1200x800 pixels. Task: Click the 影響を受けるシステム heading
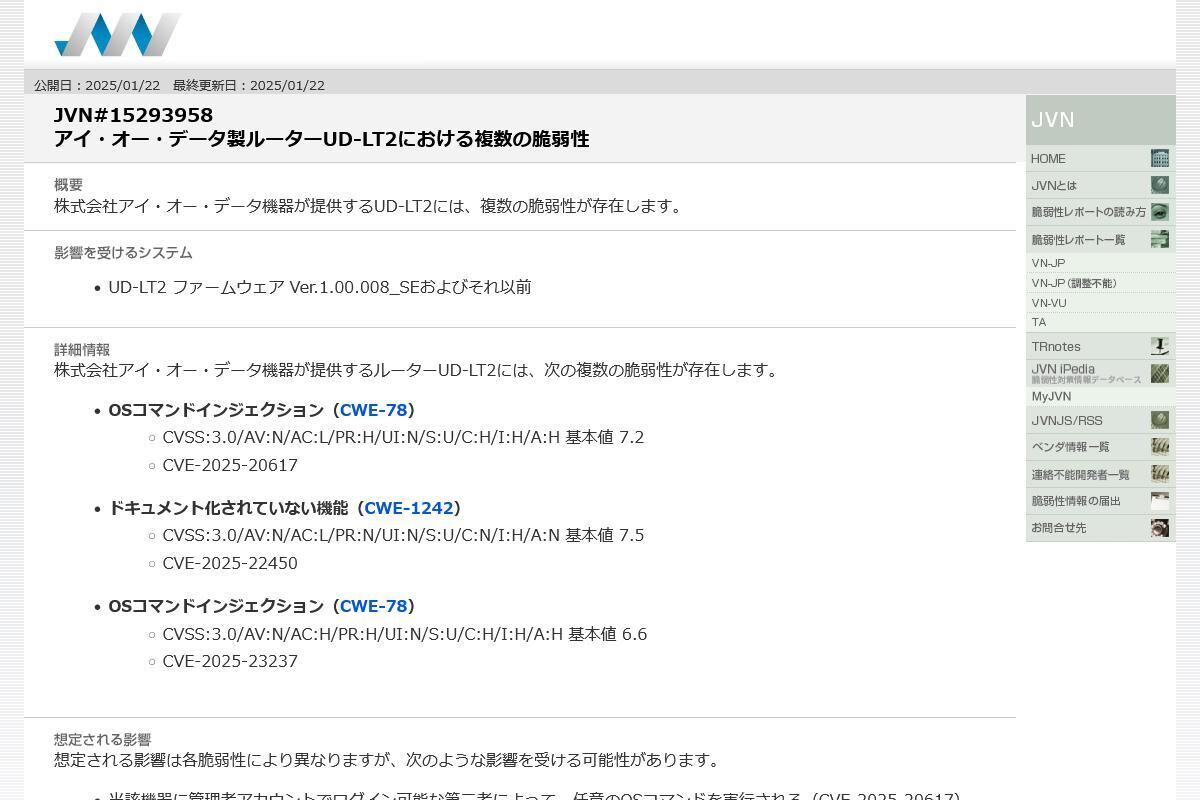tap(123, 252)
